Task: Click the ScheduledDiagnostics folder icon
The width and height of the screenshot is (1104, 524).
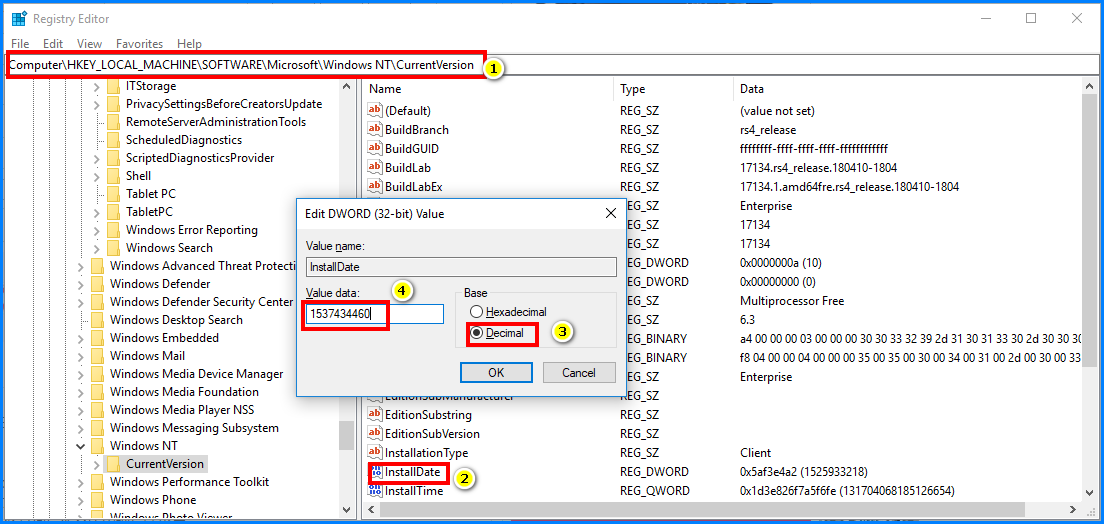Action: 113,139
